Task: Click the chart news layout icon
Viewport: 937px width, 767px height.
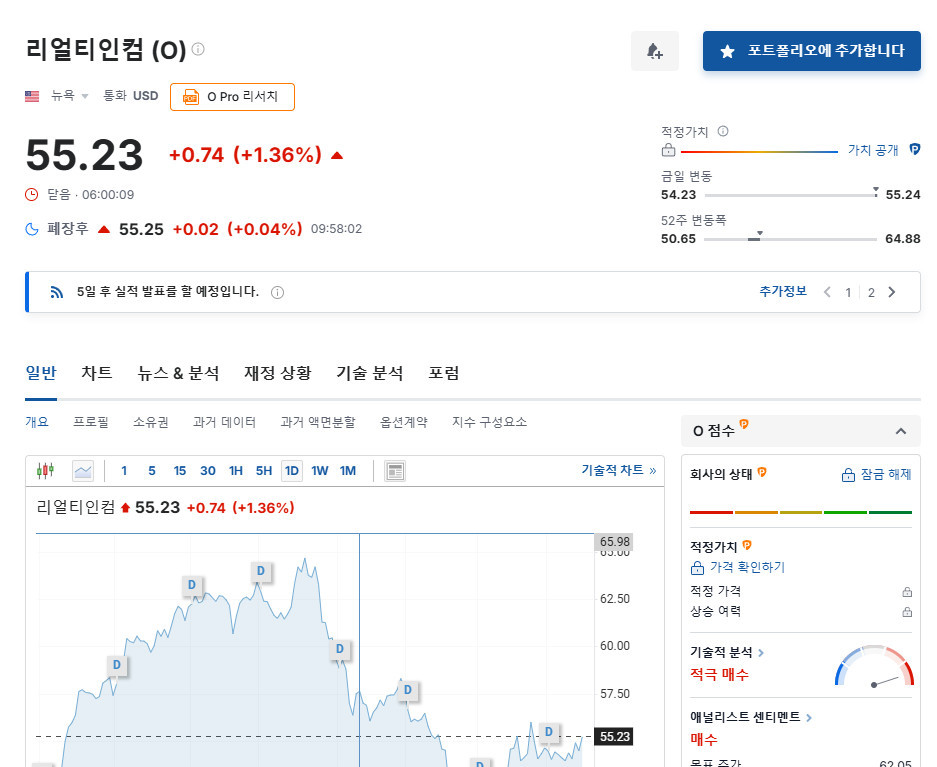Action: pyautogui.click(x=395, y=471)
